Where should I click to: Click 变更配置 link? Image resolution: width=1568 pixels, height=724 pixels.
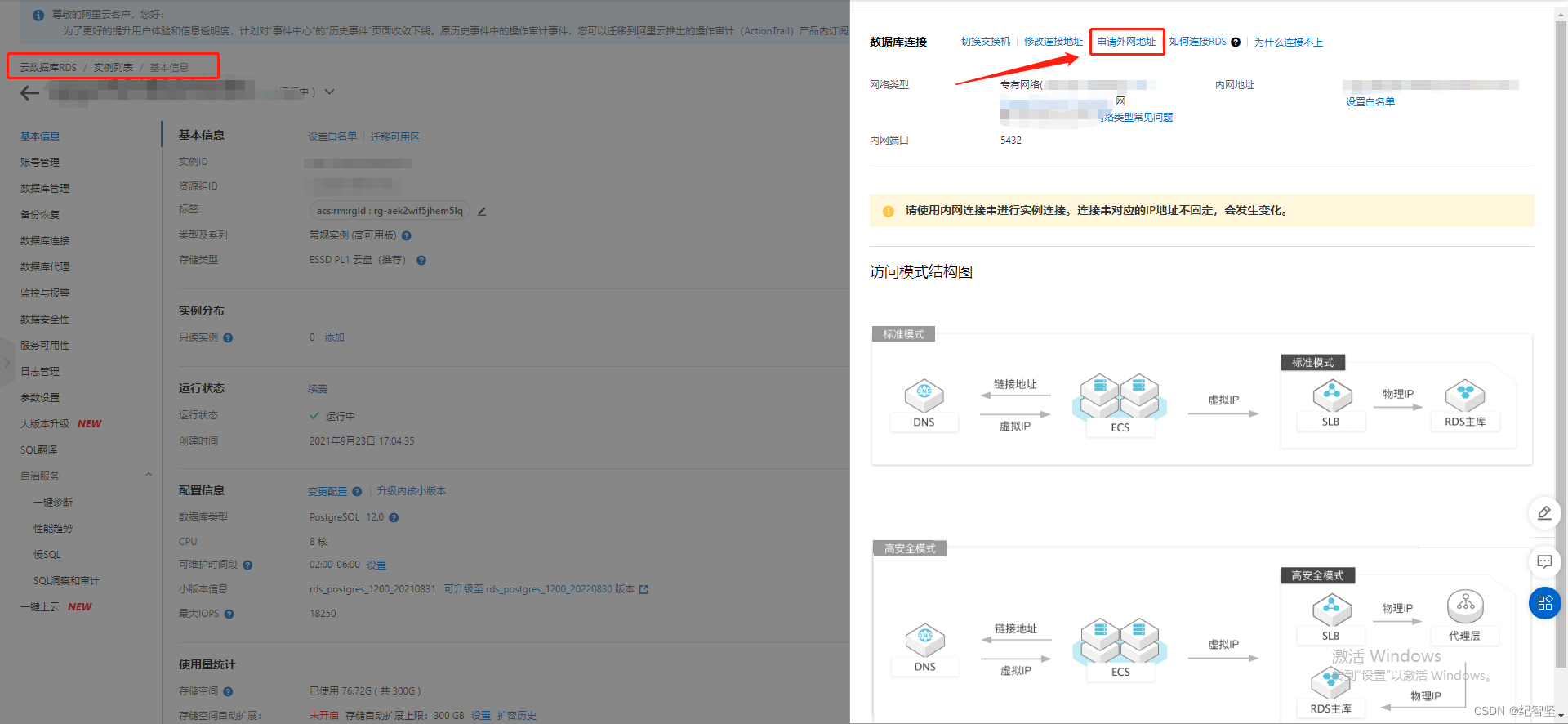coord(327,491)
